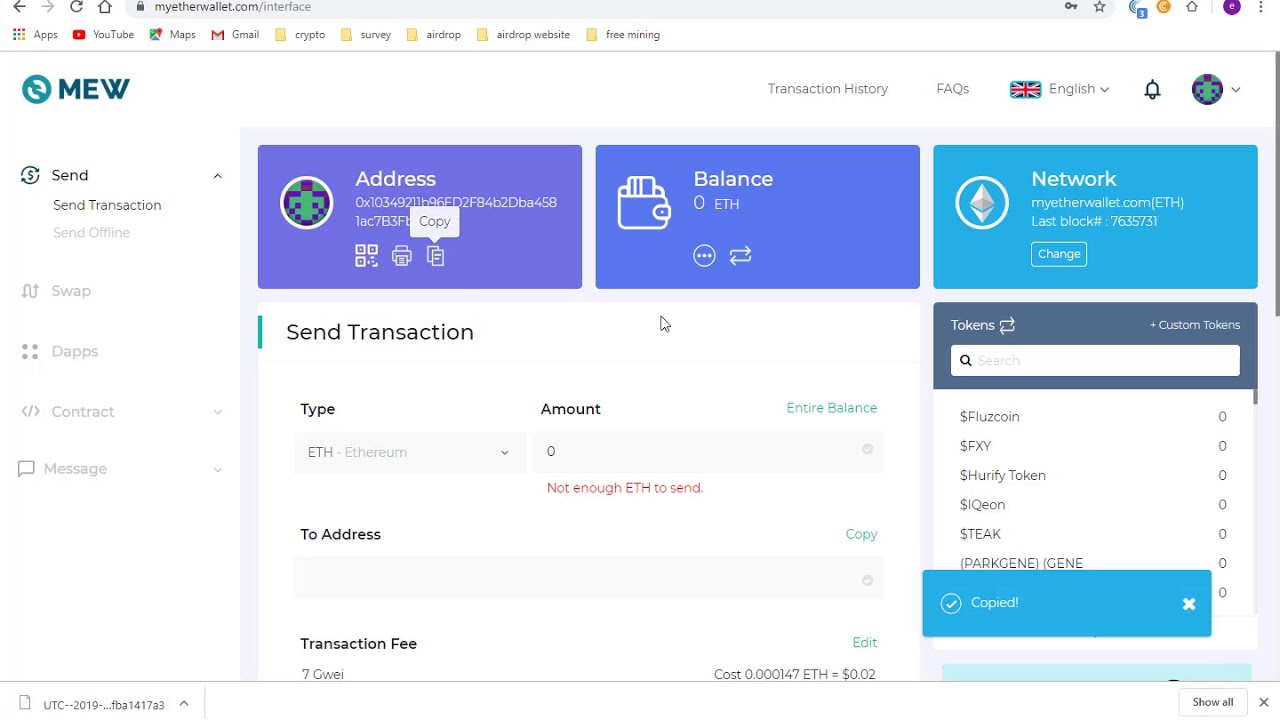Viewport: 1280px width, 720px height.
Task: Open the Chrome profile avatar
Action: pyautogui.click(x=1232, y=7)
